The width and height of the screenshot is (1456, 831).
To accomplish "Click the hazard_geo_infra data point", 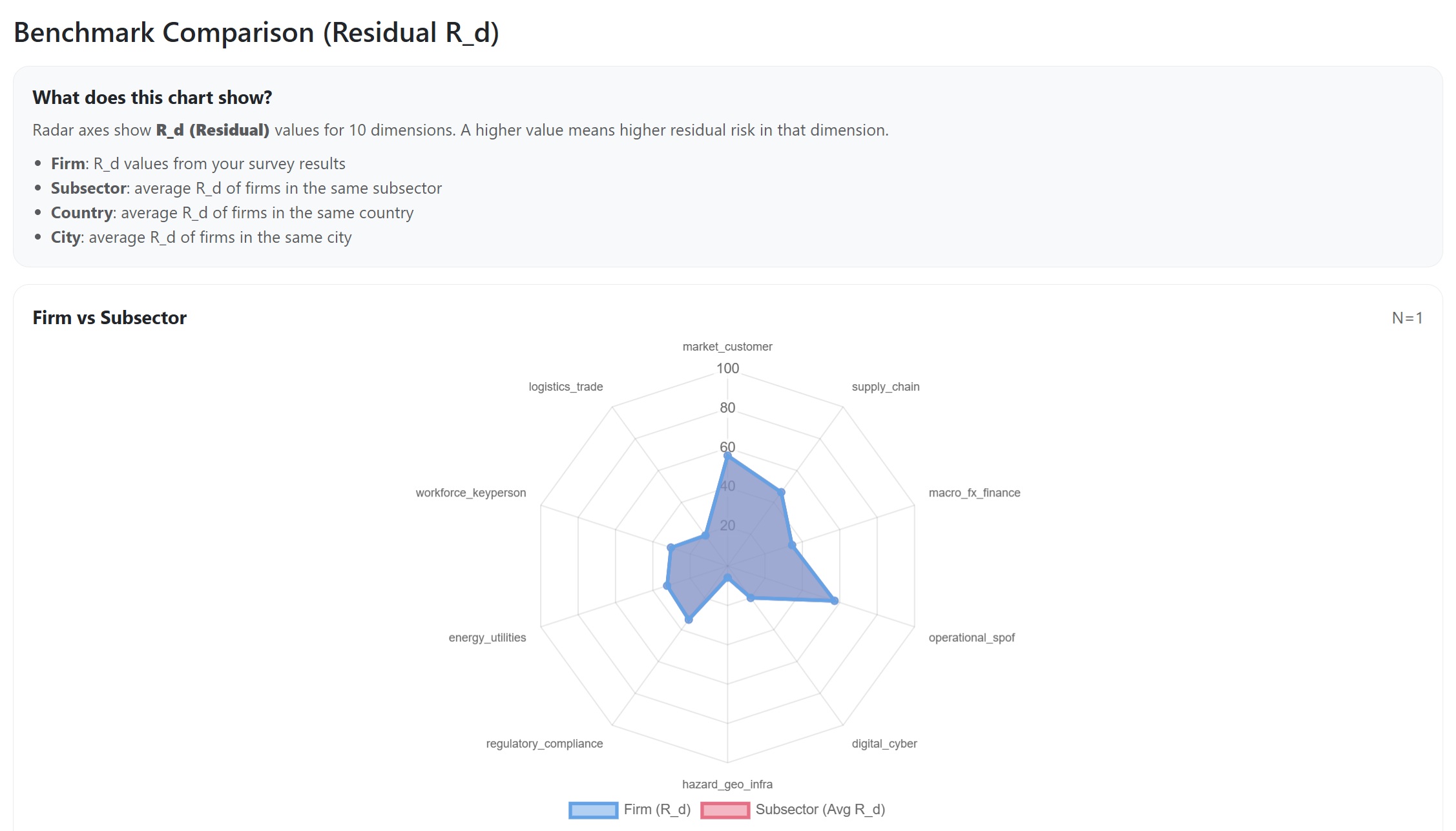I will (727, 577).
